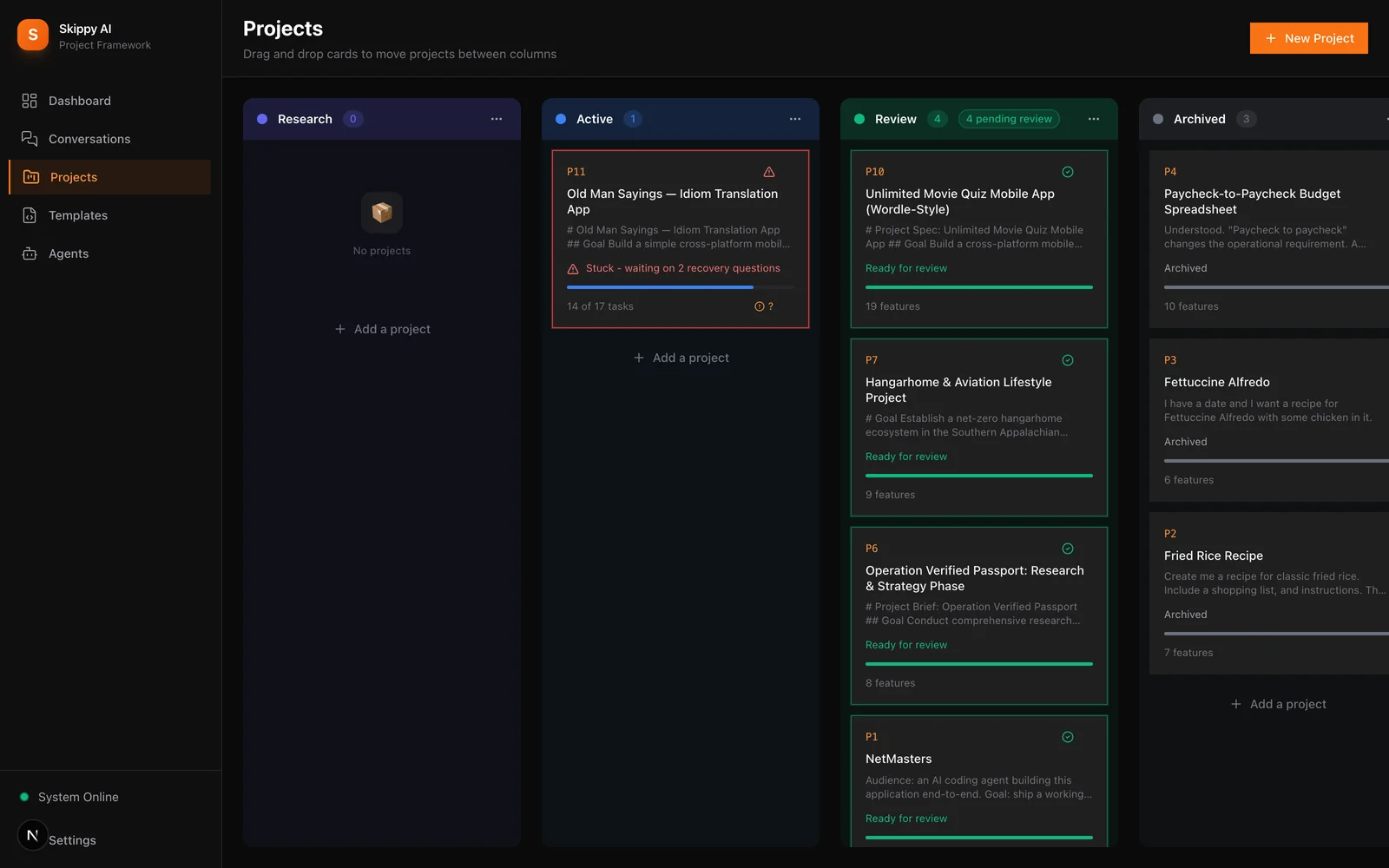Open Conversations from sidebar
1389x868 pixels.
(x=109, y=139)
